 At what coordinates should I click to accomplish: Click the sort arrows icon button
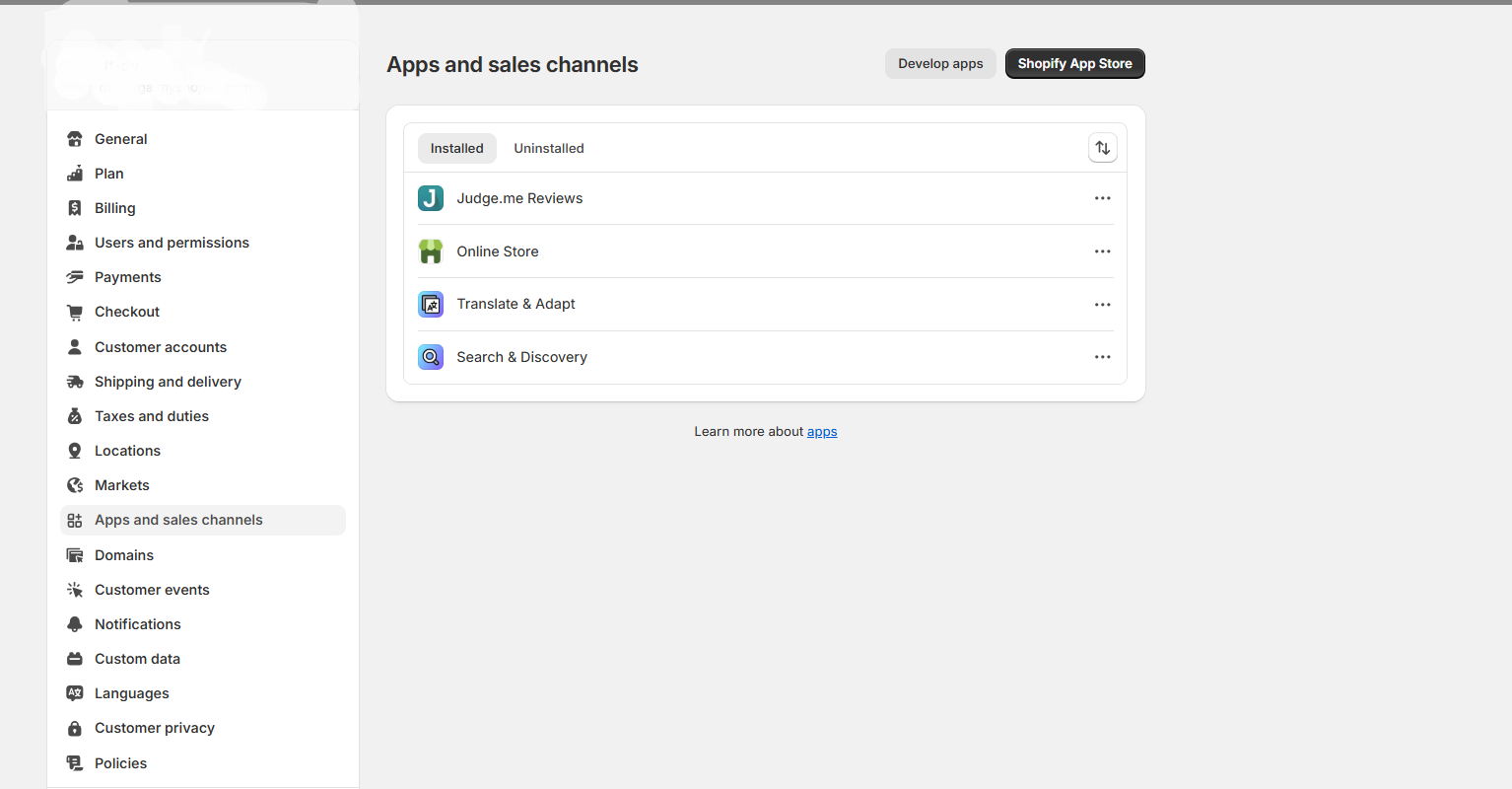[x=1103, y=148]
